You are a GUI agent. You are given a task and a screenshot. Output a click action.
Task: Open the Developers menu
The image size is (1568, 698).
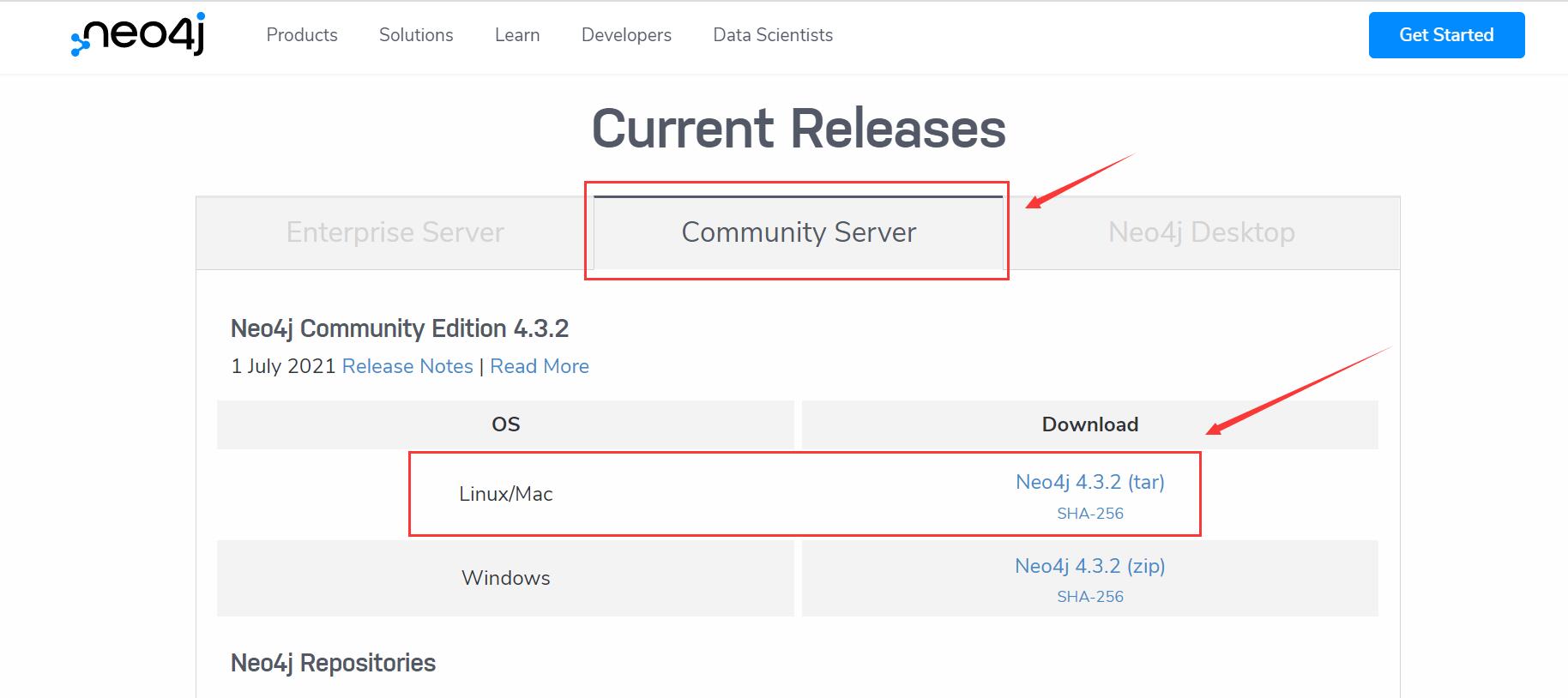coord(626,35)
